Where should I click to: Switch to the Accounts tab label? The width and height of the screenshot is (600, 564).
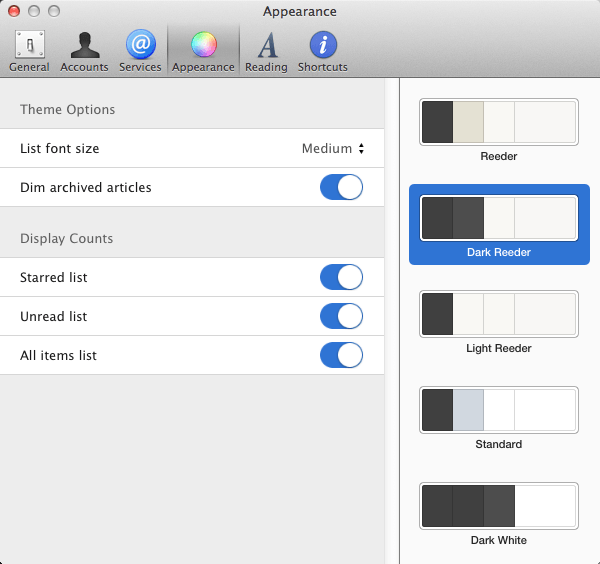tap(84, 67)
